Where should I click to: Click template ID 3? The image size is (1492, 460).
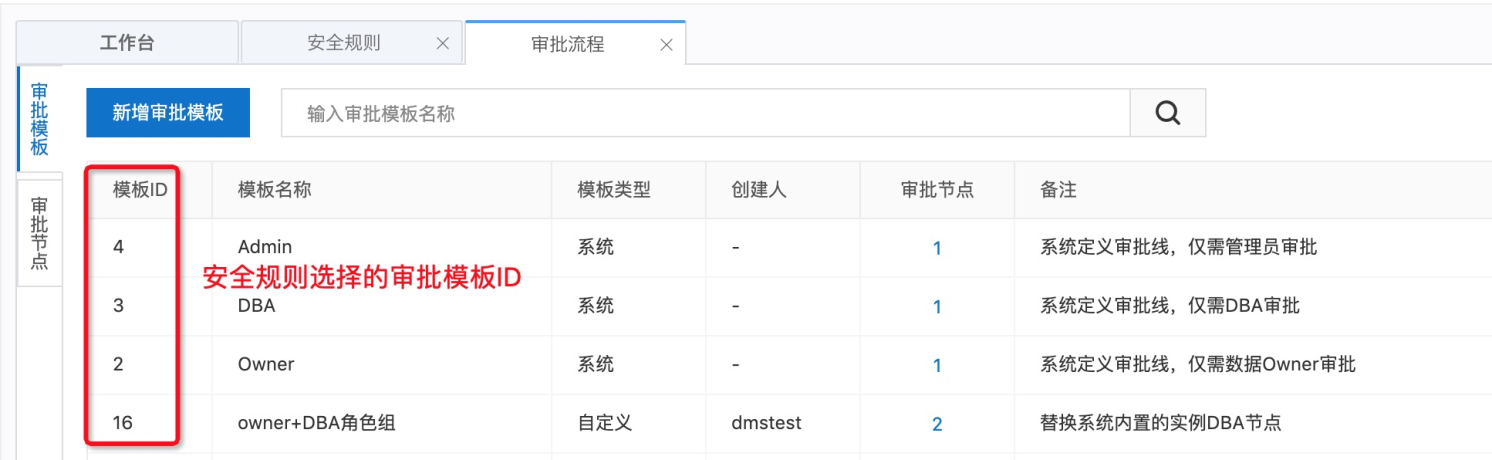(x=118, y=306)
